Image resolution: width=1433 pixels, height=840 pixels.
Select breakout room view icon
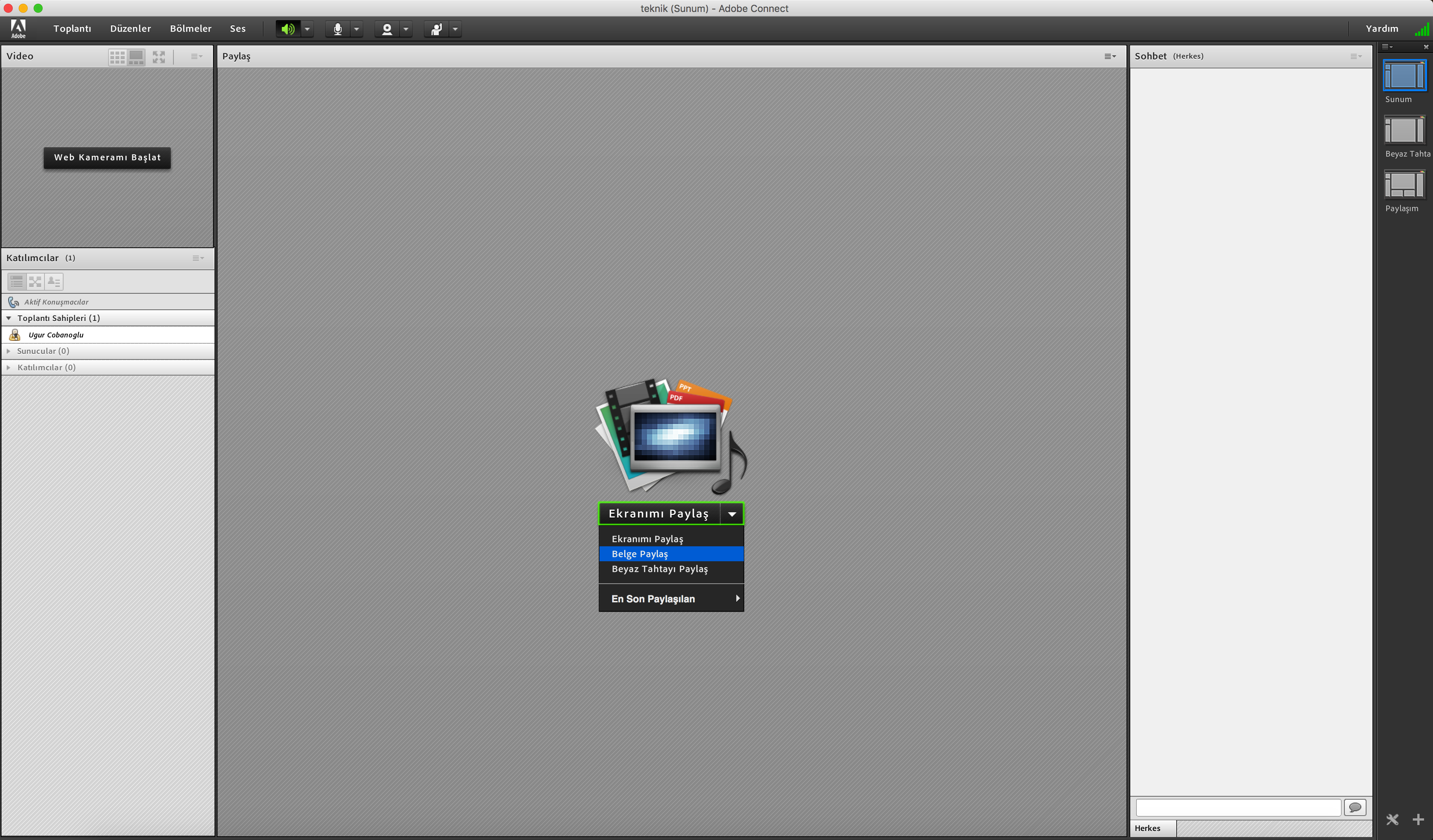(x=35, y=281)
